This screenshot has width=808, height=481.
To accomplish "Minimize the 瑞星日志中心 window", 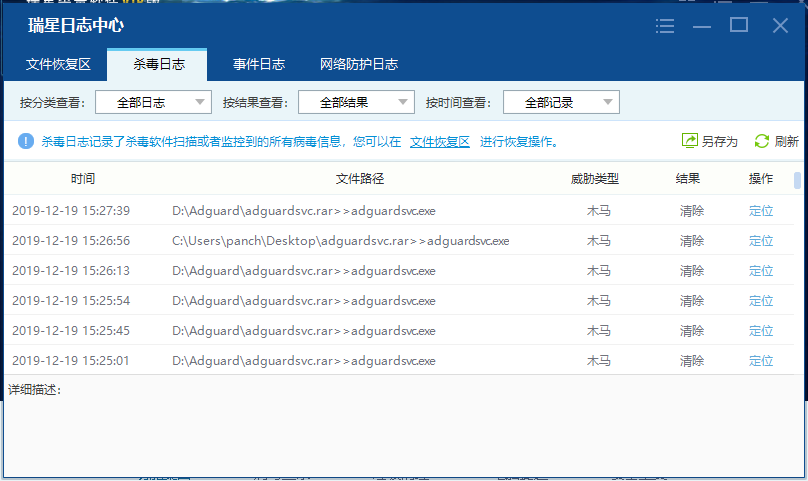I will pyautogui.click(x=702, y=26).
